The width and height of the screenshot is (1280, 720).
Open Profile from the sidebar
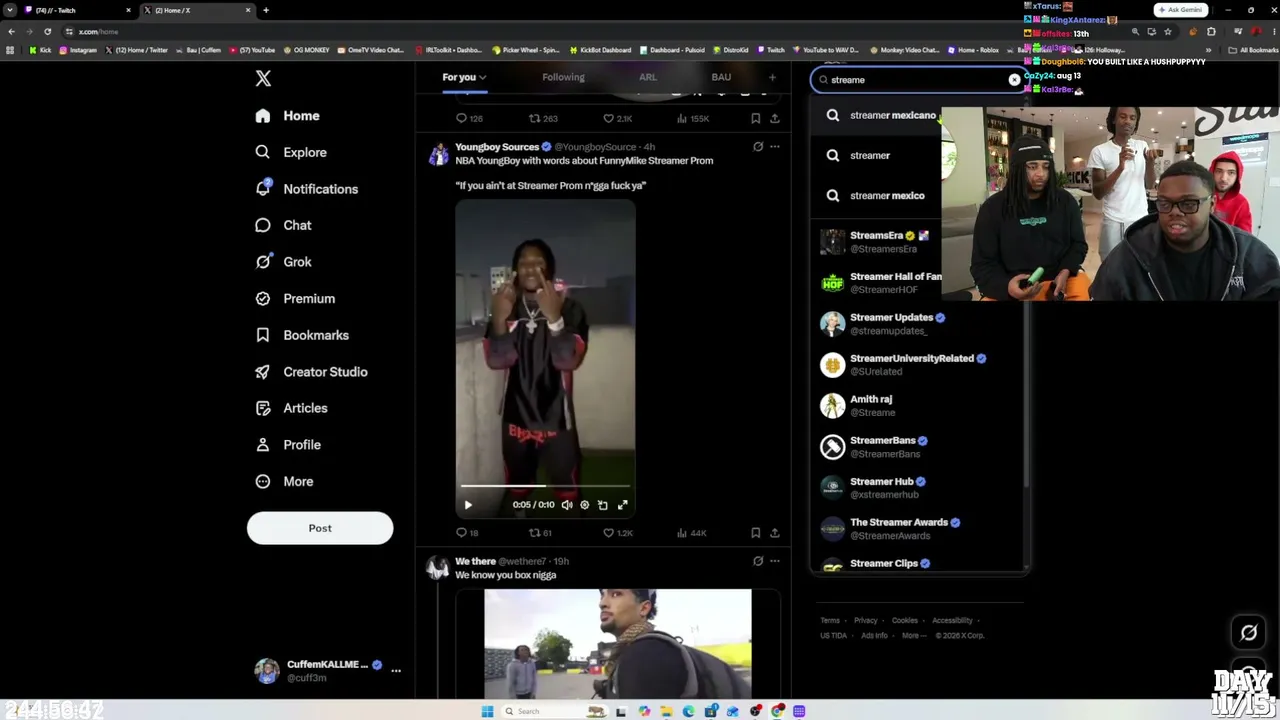click(288, 445)
